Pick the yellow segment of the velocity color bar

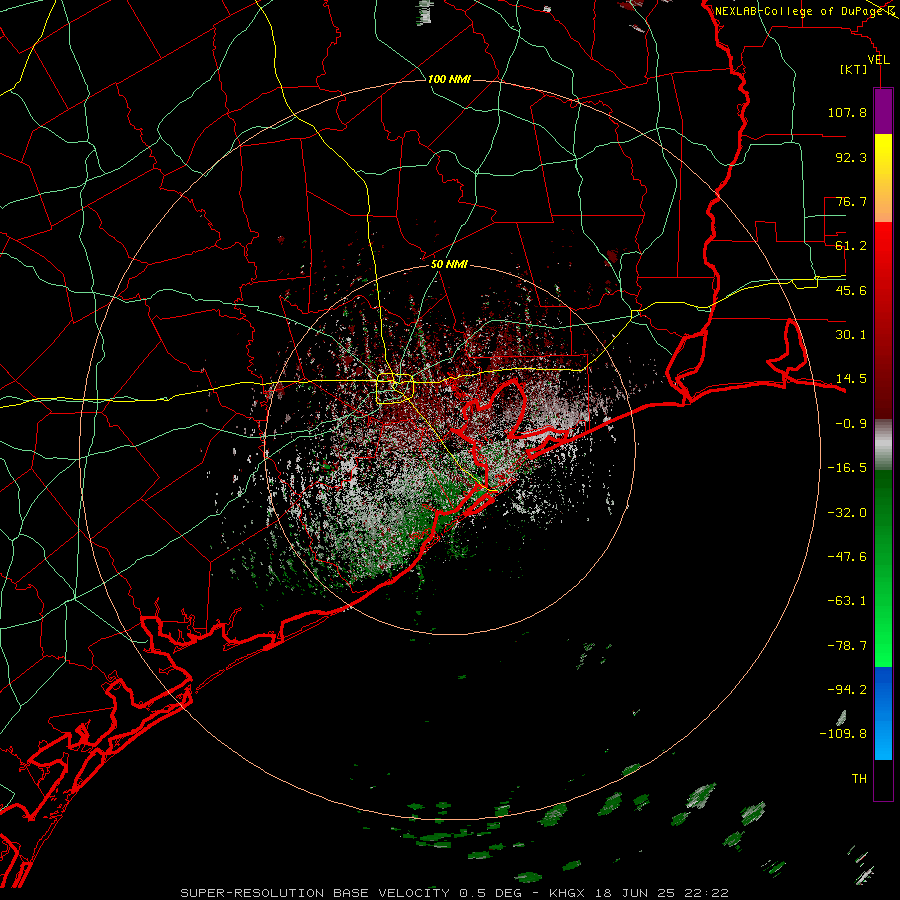[883, 178]
